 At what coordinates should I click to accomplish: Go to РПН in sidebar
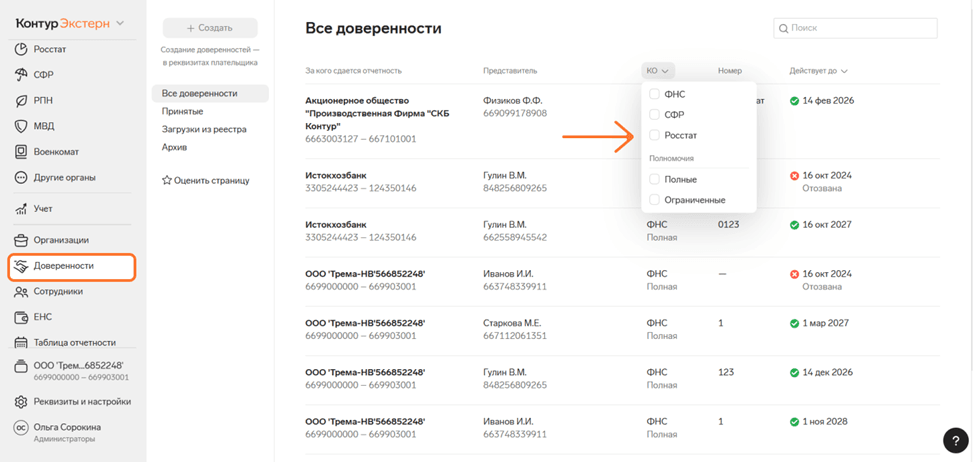(x=42, y=101)
